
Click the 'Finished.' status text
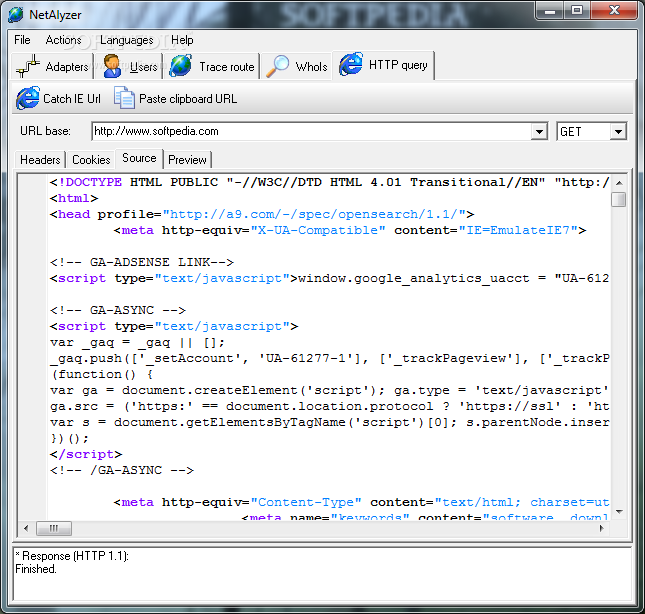click(36, 569)
